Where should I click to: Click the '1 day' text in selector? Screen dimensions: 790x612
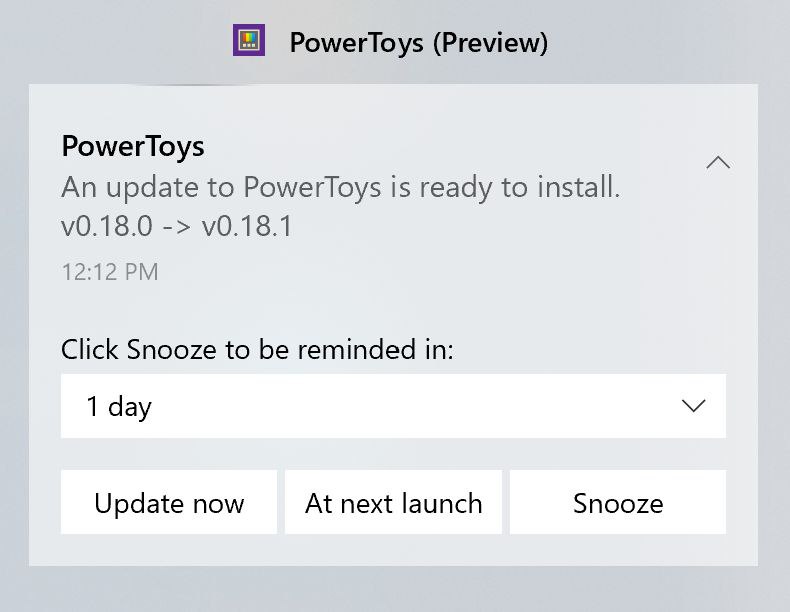(119, 406)
